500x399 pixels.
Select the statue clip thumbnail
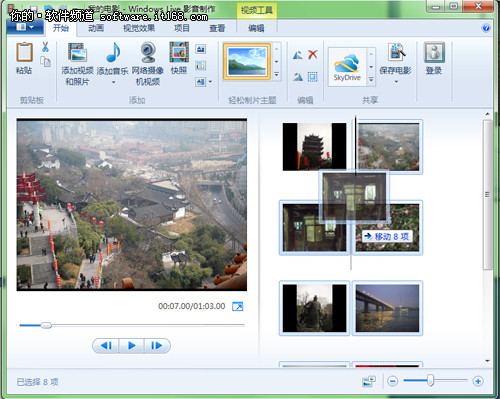(314, 308)
